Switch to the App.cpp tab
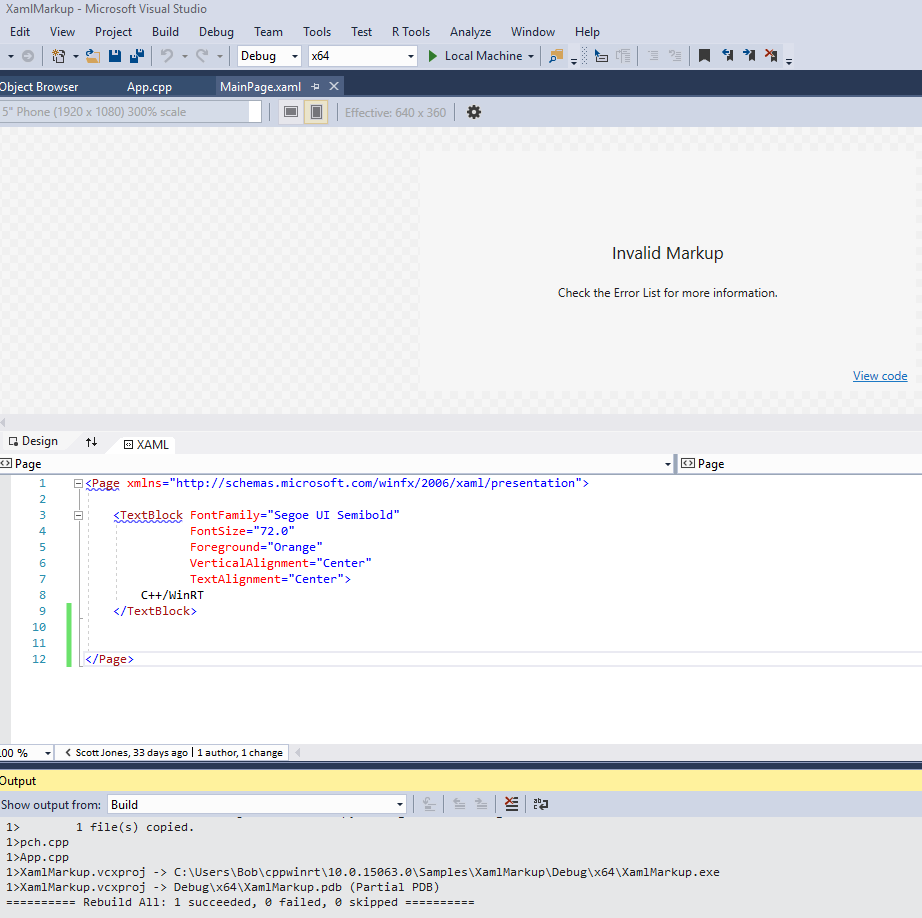922x918 pixels. point(149,86)
